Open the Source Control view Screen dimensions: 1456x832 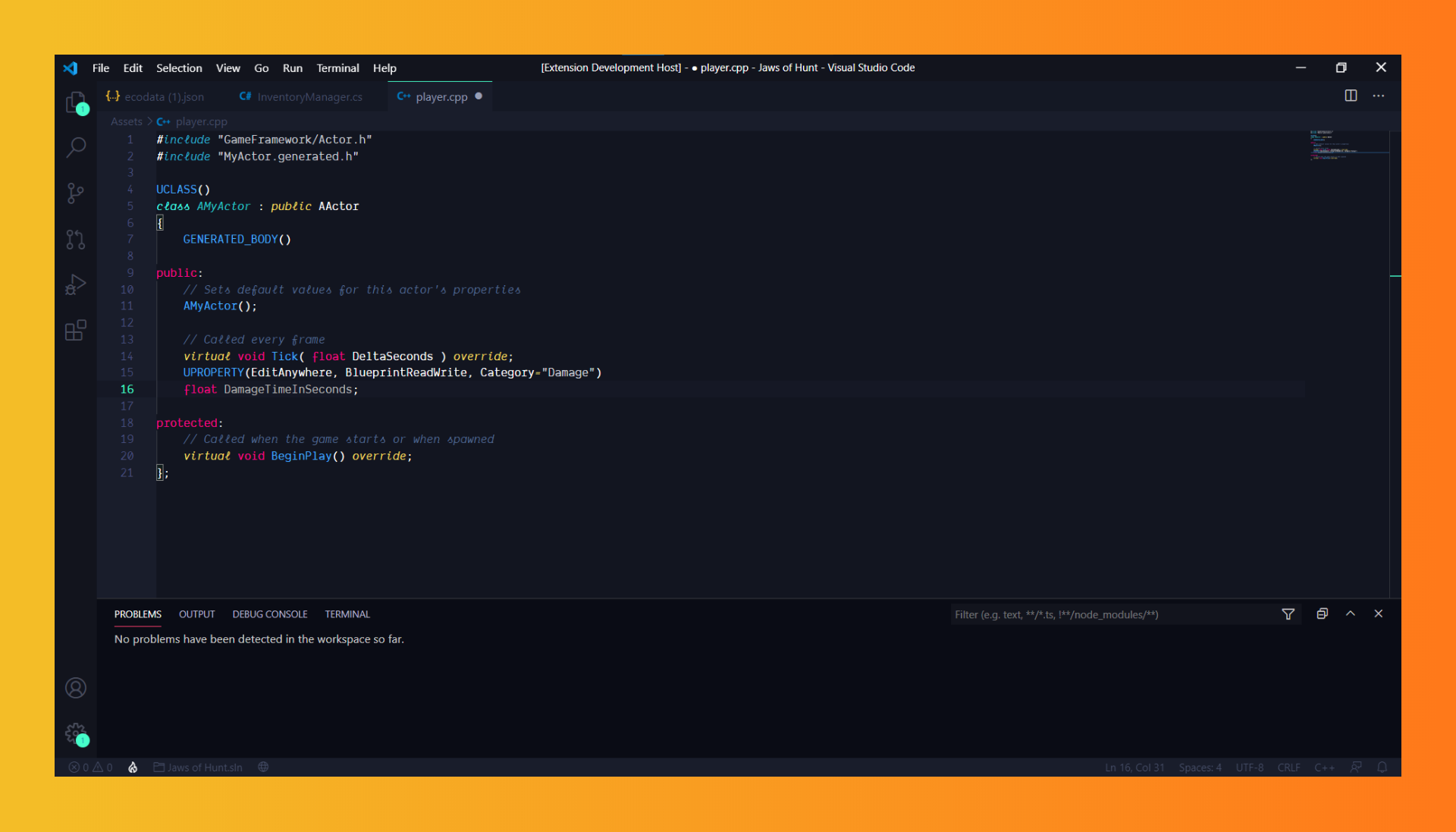76,193
